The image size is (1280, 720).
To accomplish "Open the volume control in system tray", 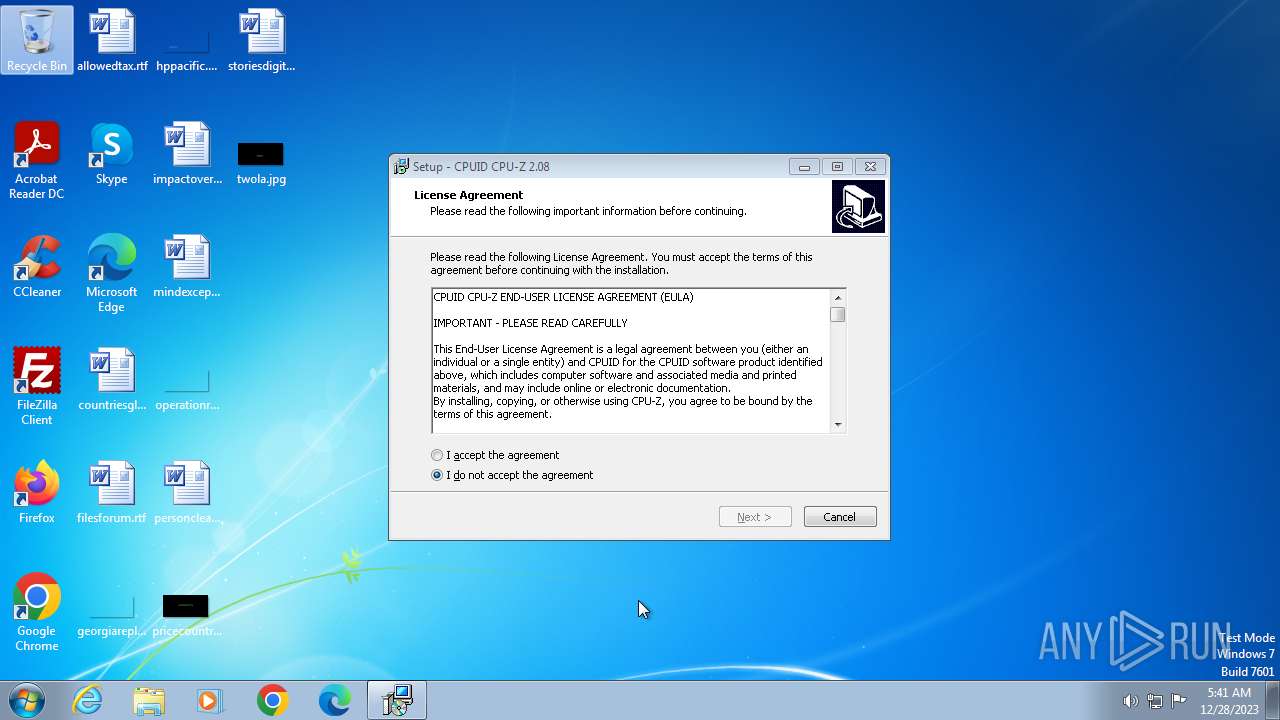I will coord(1131,701).
